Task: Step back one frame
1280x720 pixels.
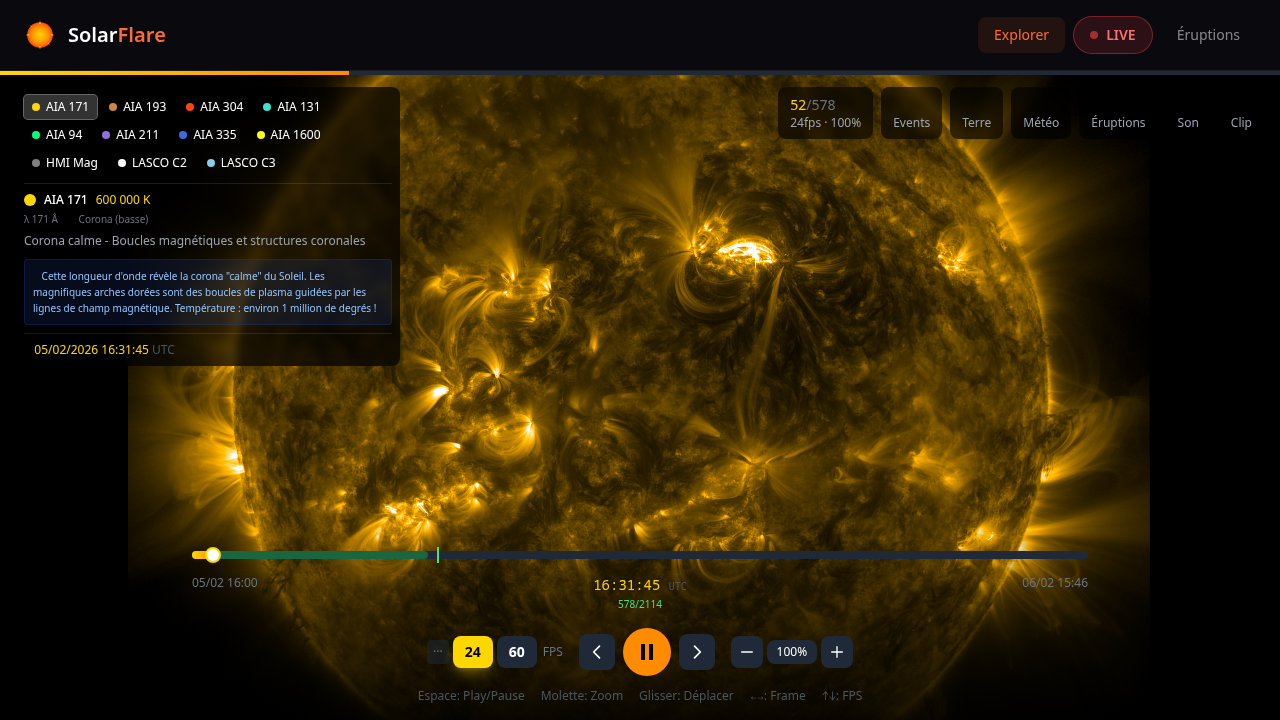Action: [x=597, y=652]
